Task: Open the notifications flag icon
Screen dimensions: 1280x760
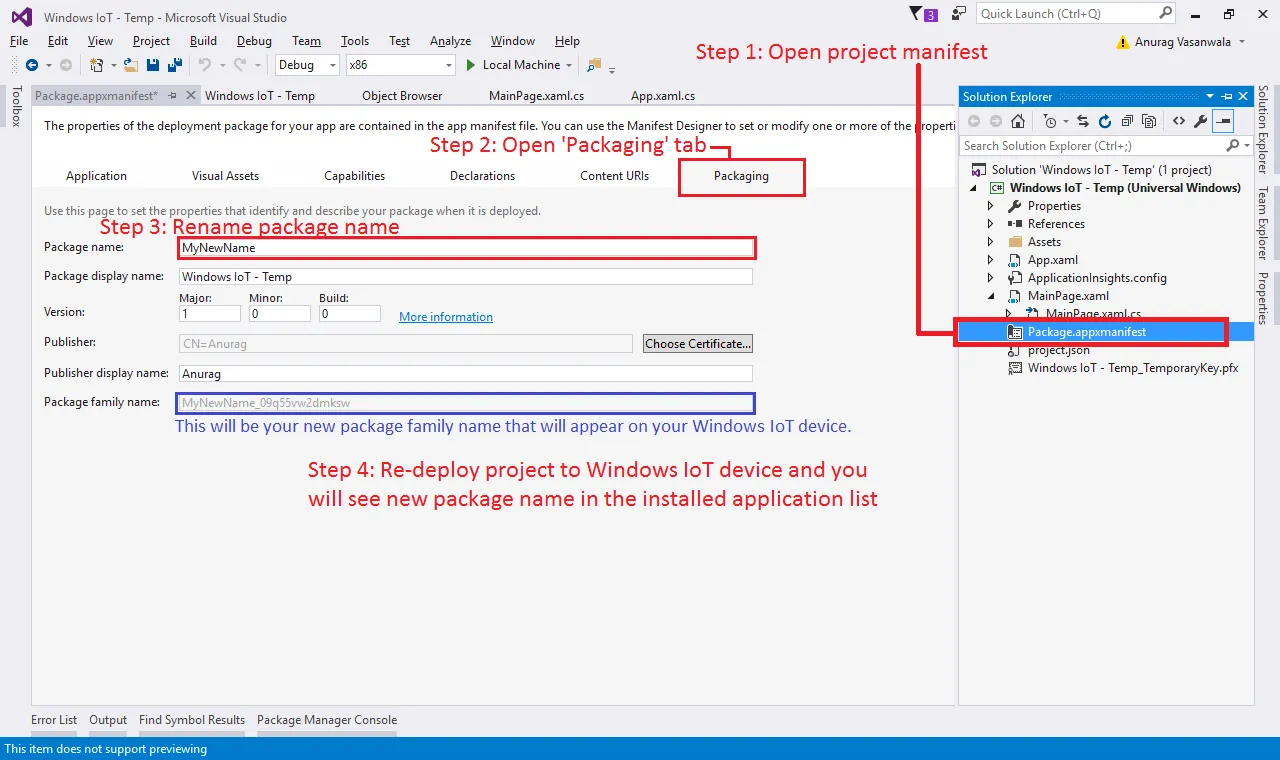Action: click(x=916, y=14)
